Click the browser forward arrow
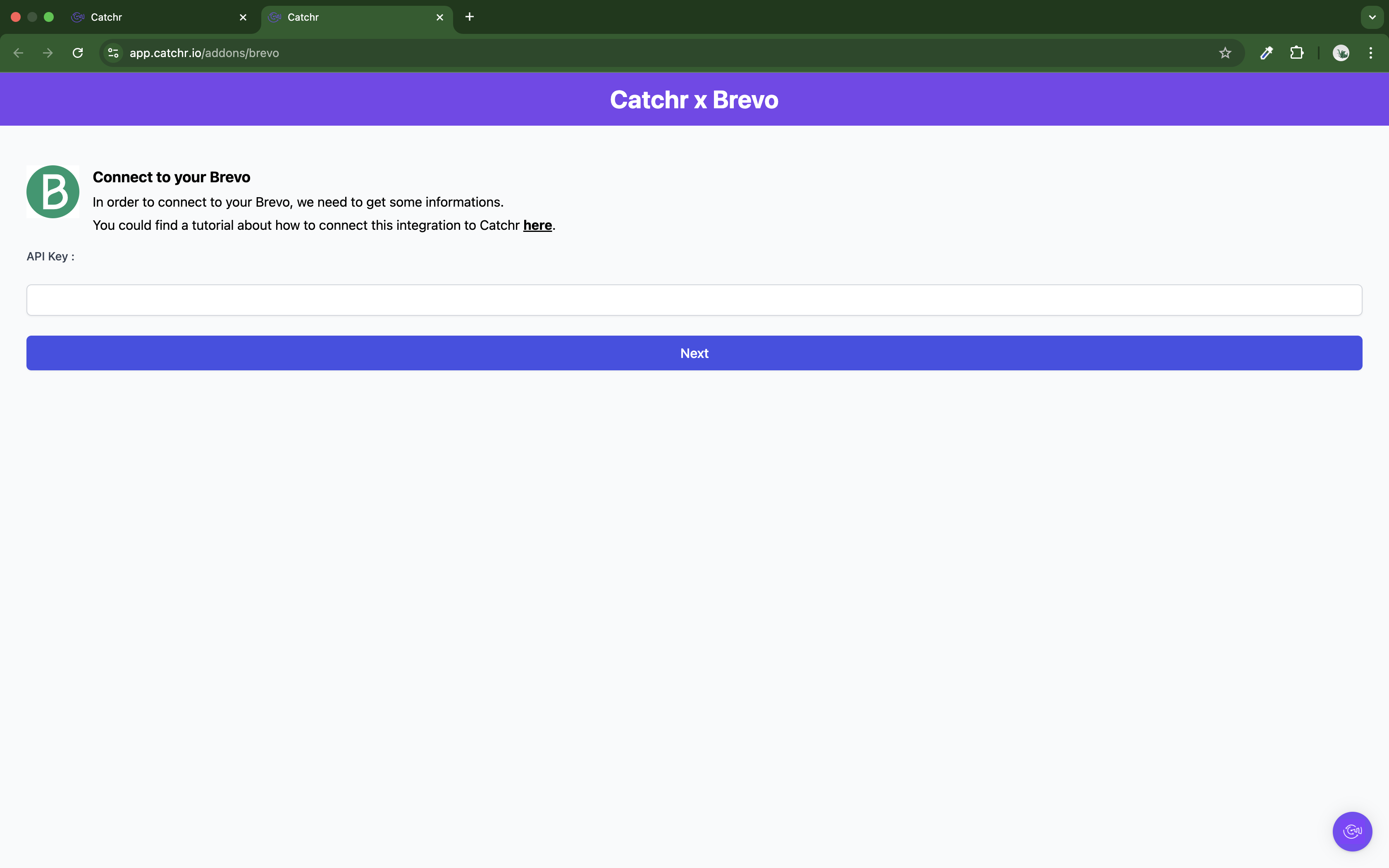 (x=48, y=53)
